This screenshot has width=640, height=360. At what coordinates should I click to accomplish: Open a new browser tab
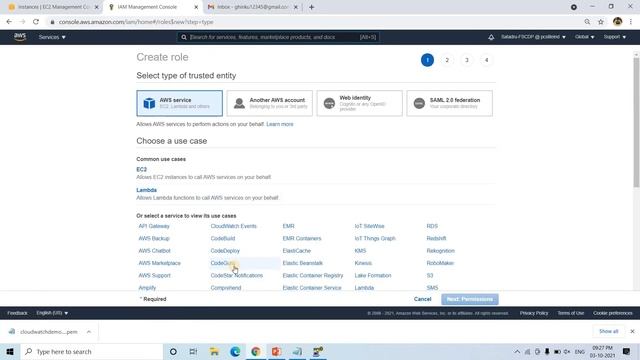[x=311, y=7]
